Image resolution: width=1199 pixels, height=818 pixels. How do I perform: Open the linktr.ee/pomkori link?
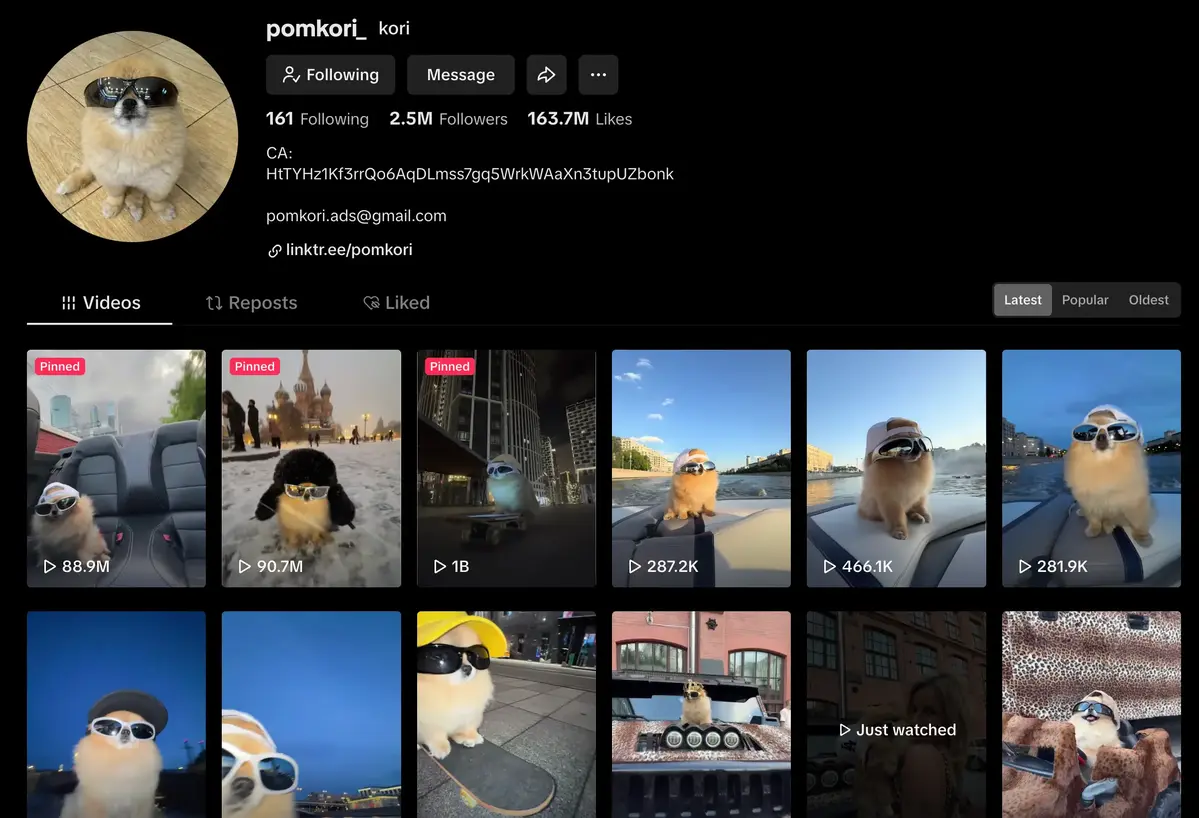[348, 250]
